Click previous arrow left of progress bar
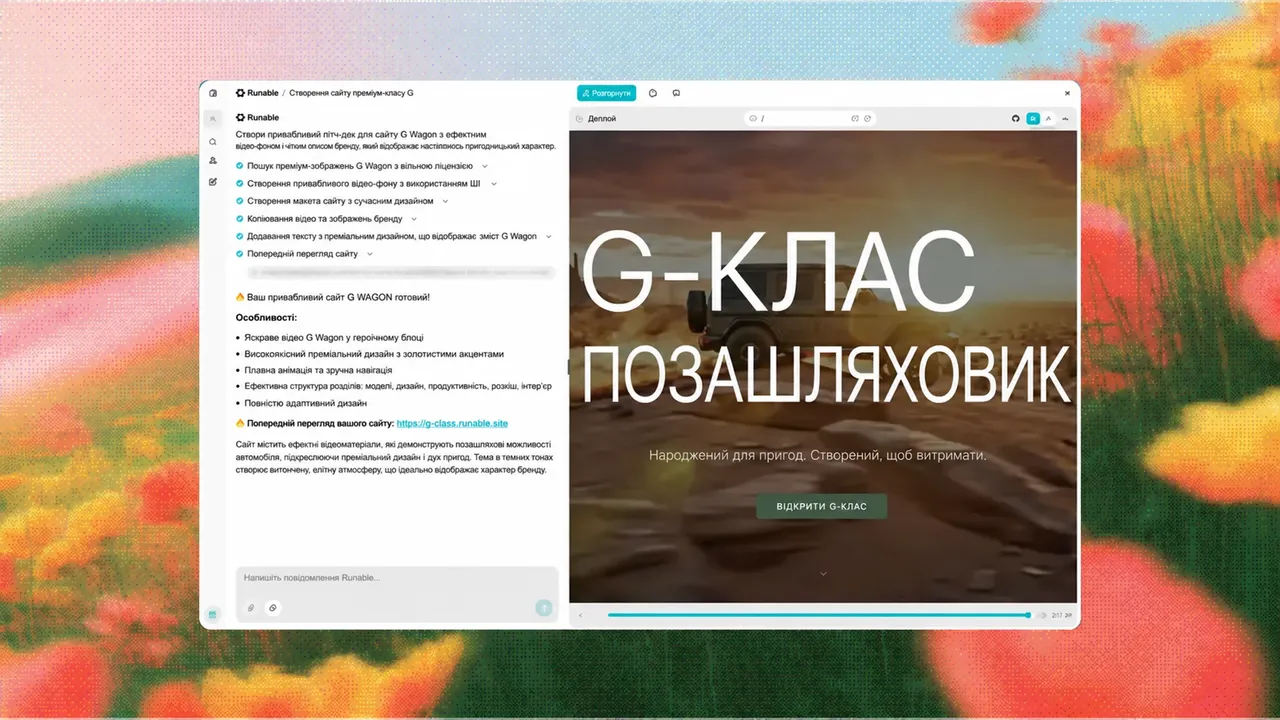Viewport: 1280px width, 720px height. tap(582, 615)
